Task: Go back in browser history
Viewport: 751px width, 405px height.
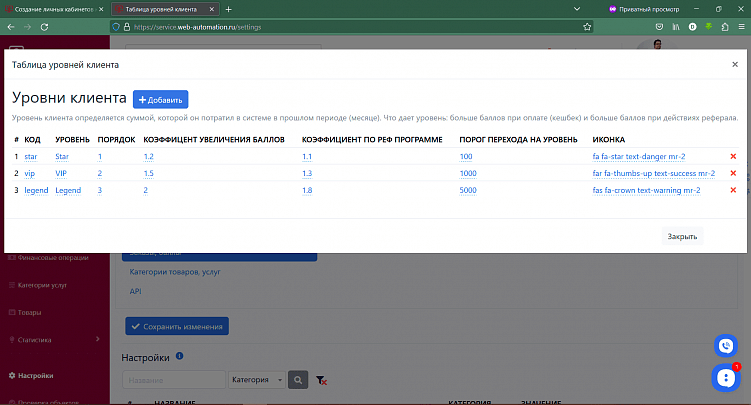Action: click(x=11, y=27)
